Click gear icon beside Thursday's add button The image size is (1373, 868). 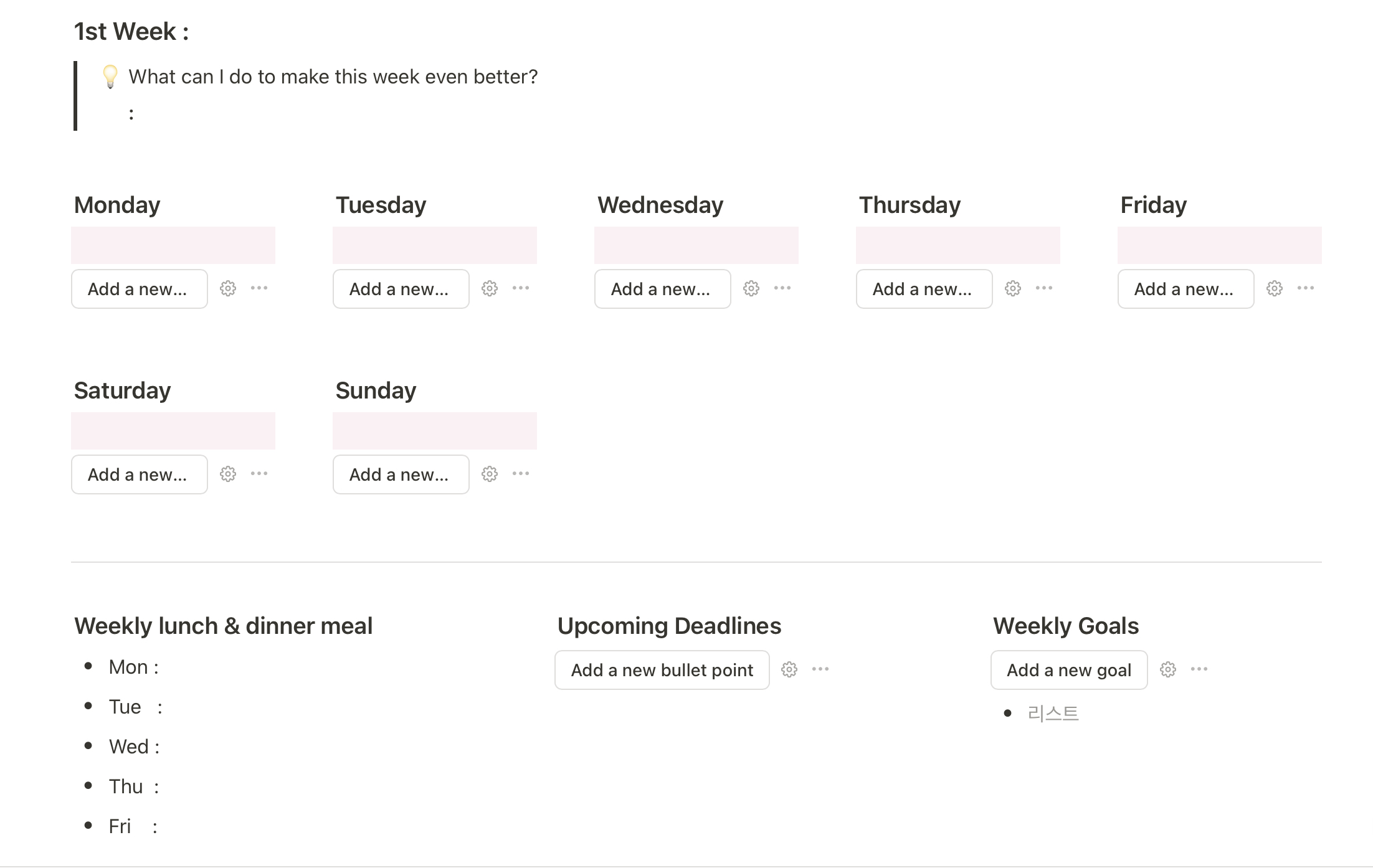[1013, 289]
